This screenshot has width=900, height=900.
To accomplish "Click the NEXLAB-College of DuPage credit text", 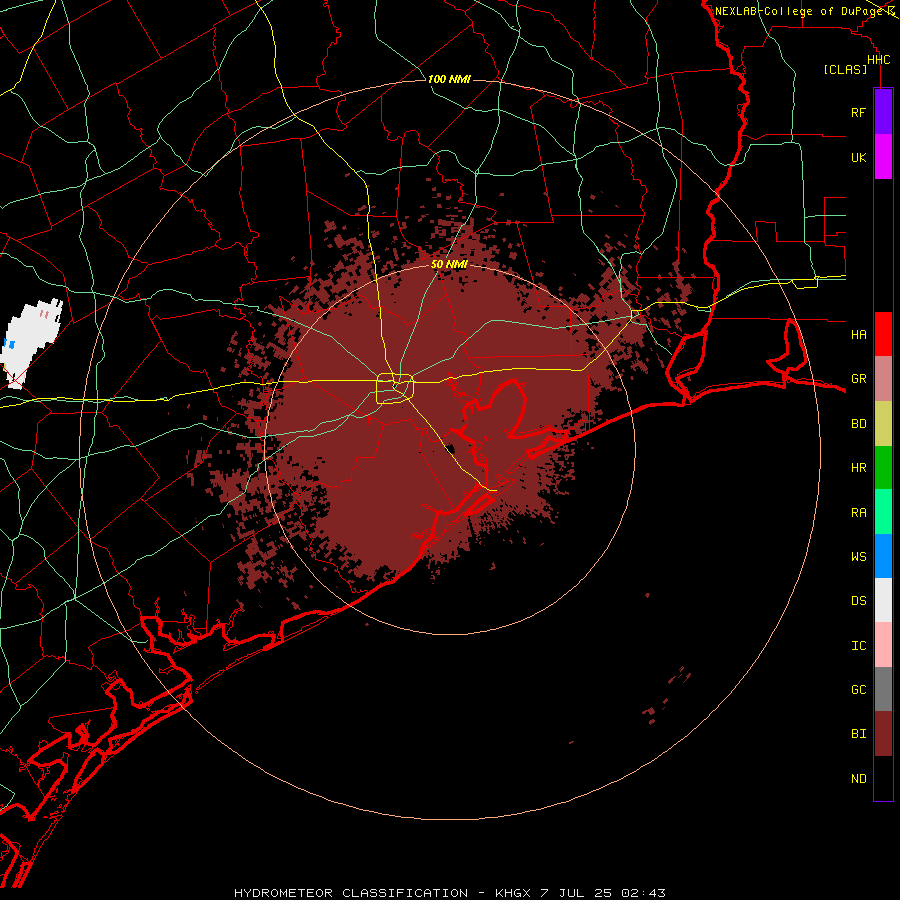I will tap(799, 11).
